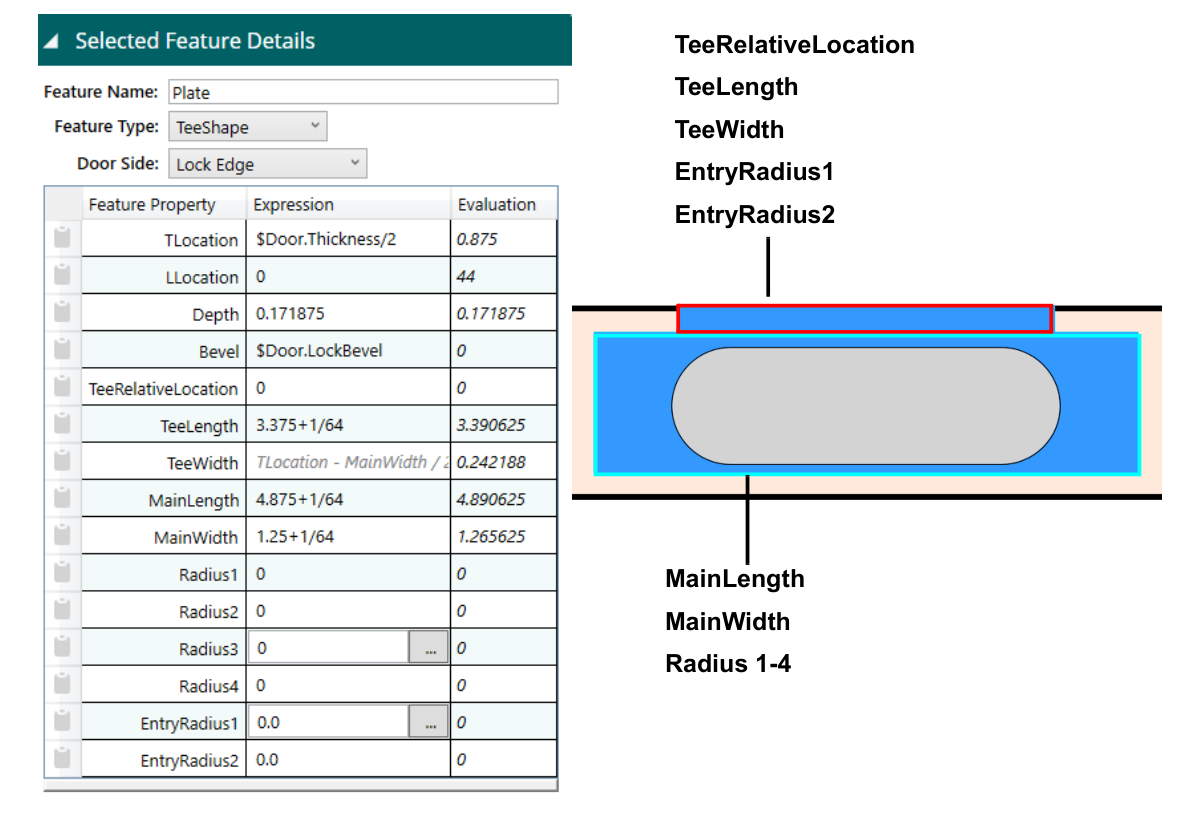Click the clipboard icon for EntryRadius2 row
The height and width of the screenshot is (820, 1178).
(62, 759)
